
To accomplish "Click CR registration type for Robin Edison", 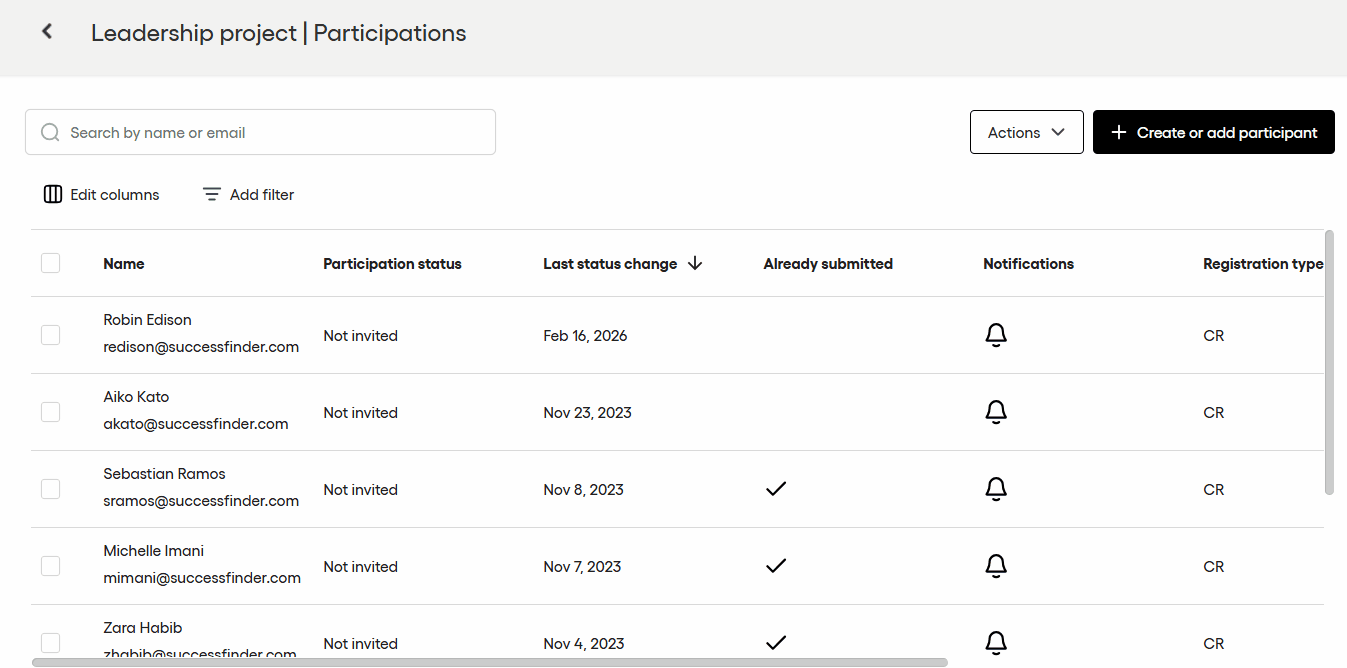I will 1213,336.
